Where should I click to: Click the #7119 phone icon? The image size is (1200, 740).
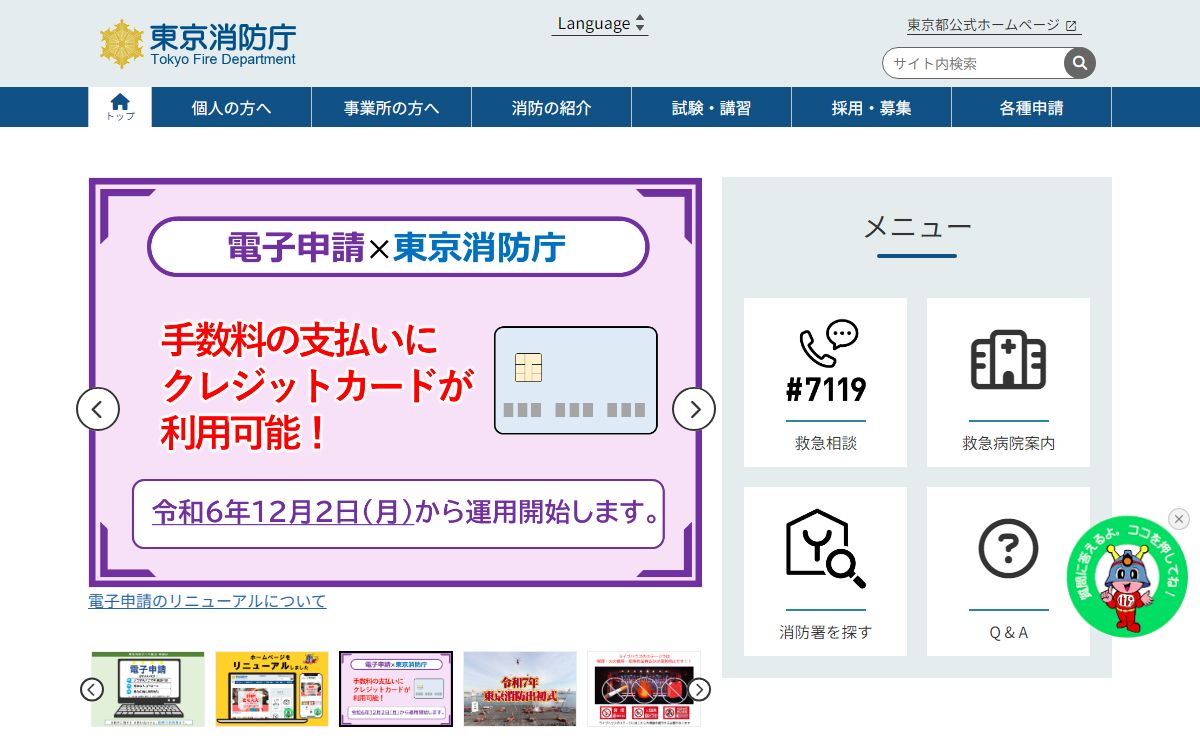pos(826,362)
